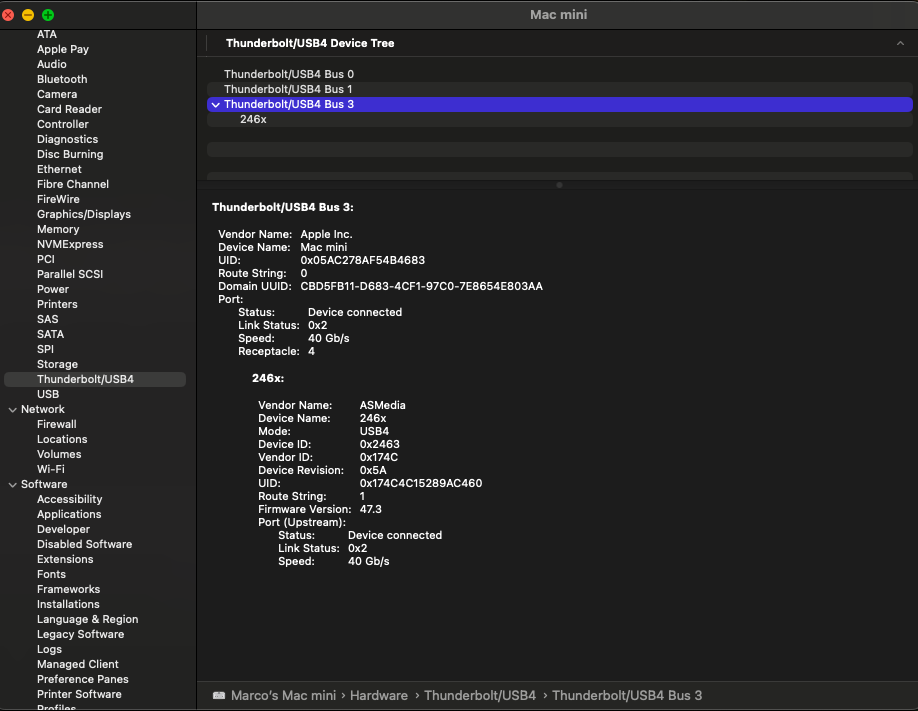This screenshot has width=918, height=711.
Task: Select Audio in the sidebar
Action: 52,64
